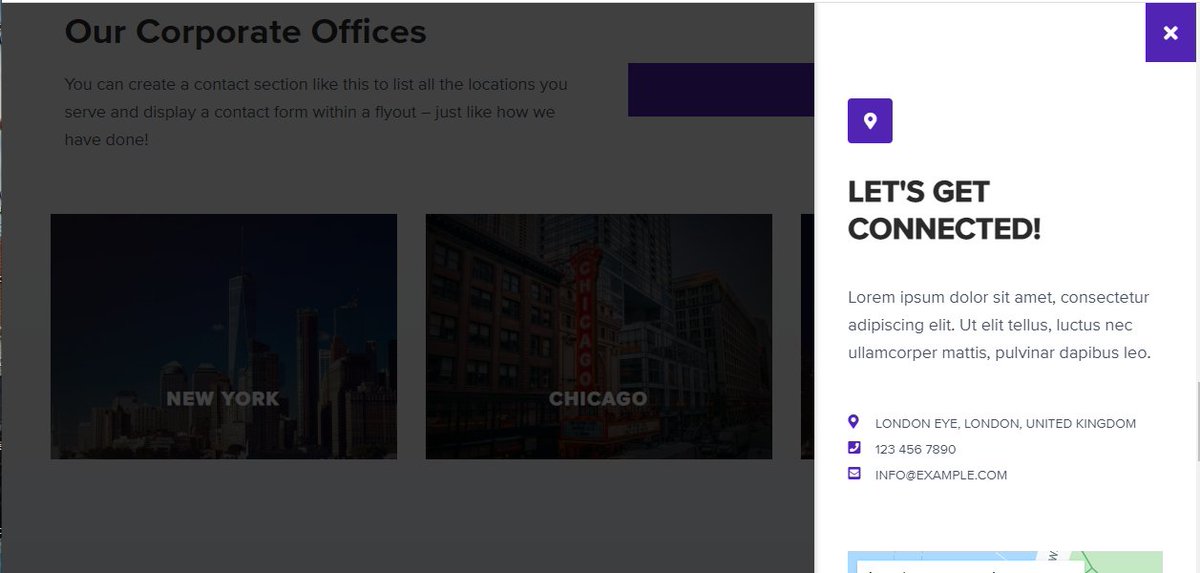Click the map preview at the flyout bottom
Image resolution: width=1200 pixels, height=573 pixels.
1005,562
